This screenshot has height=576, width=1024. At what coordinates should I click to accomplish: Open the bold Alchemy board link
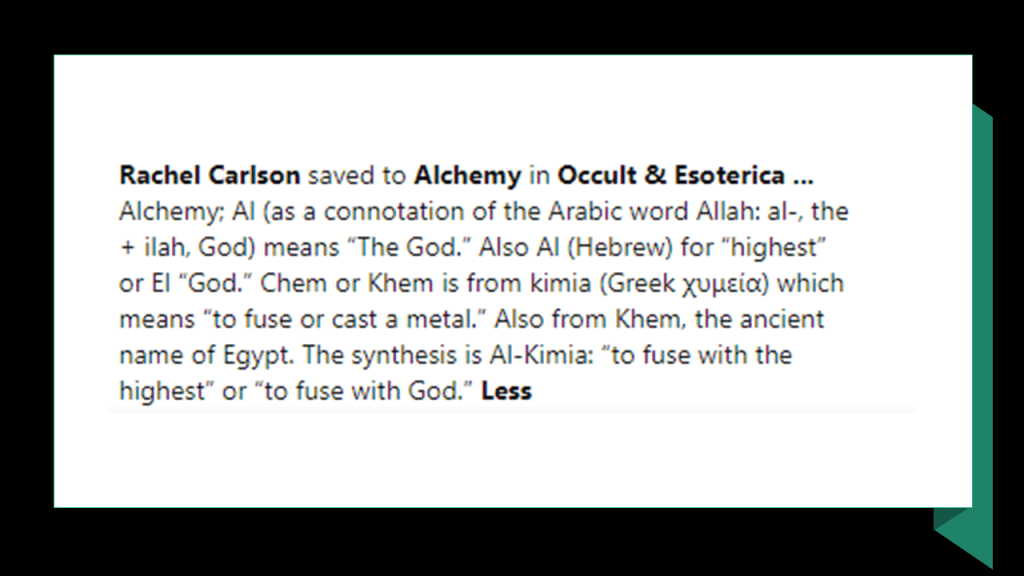pos(467,176)
